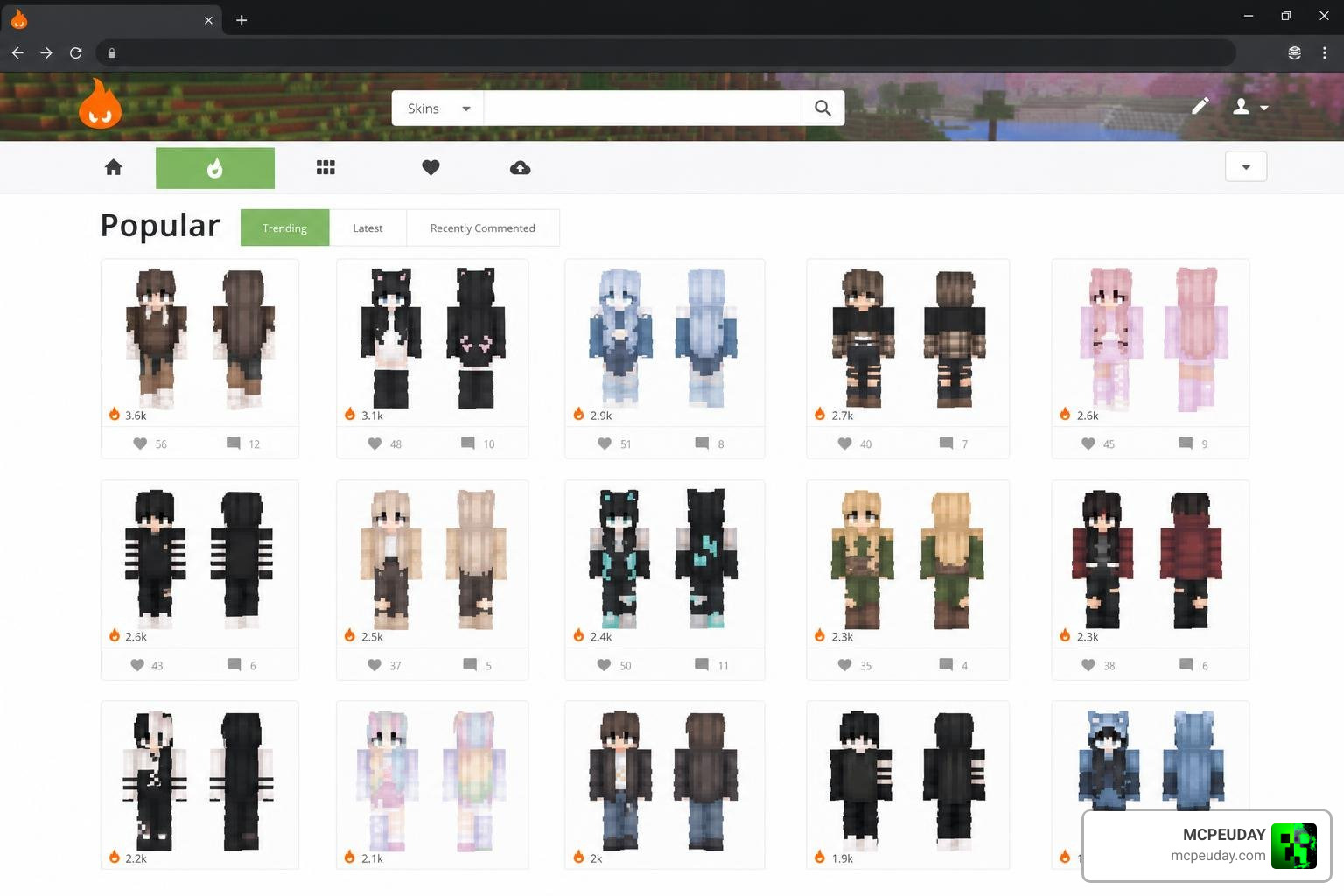
Task: Open comments on skin with 7 comments
Action: pos(946,444)
